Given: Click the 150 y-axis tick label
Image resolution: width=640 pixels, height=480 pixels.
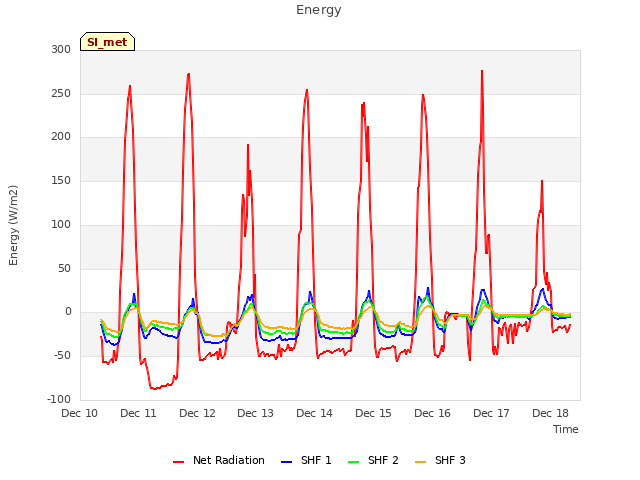Looking at the screenshot, I should tap(61, 180).
